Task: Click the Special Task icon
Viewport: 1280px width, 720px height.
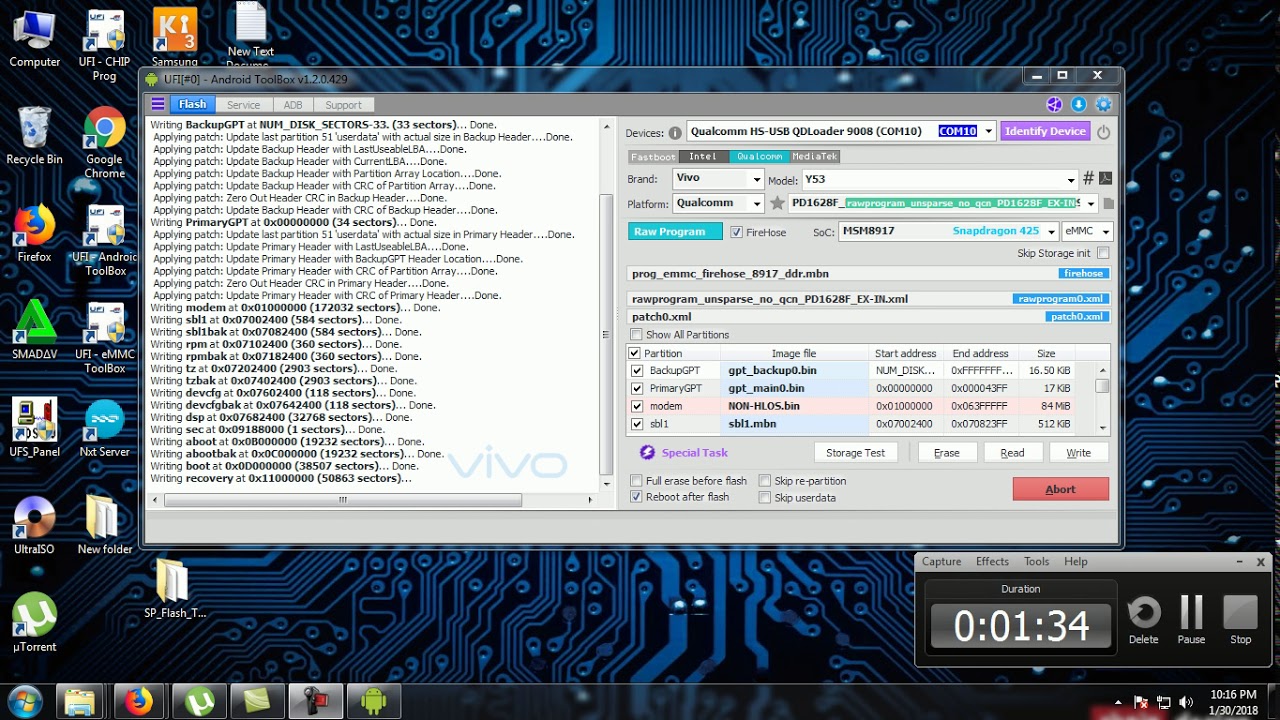Action: (x=647, y=453)
